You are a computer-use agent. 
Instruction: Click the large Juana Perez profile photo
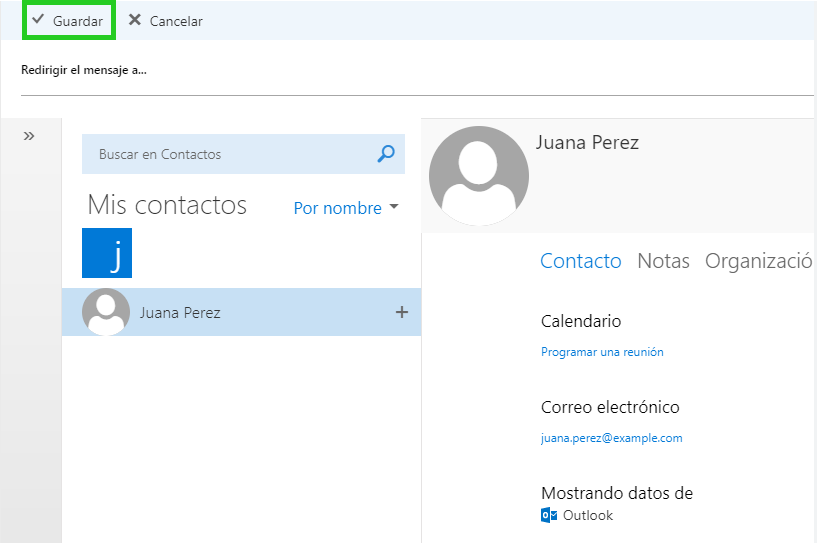(479, 176)
